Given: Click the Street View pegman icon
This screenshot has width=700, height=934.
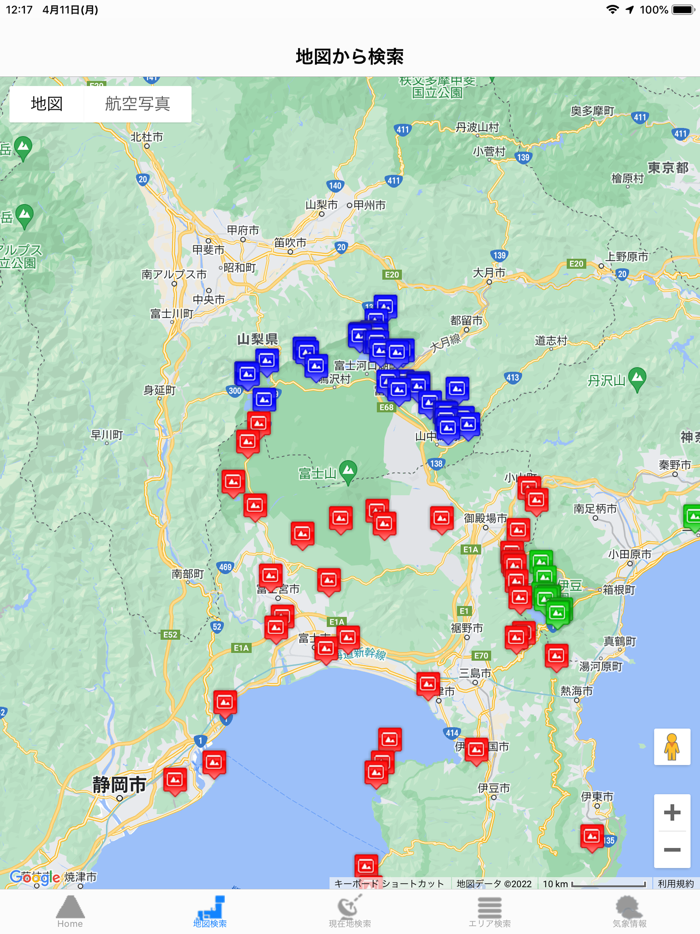Looking at the screenshot, I should [672, 747].
